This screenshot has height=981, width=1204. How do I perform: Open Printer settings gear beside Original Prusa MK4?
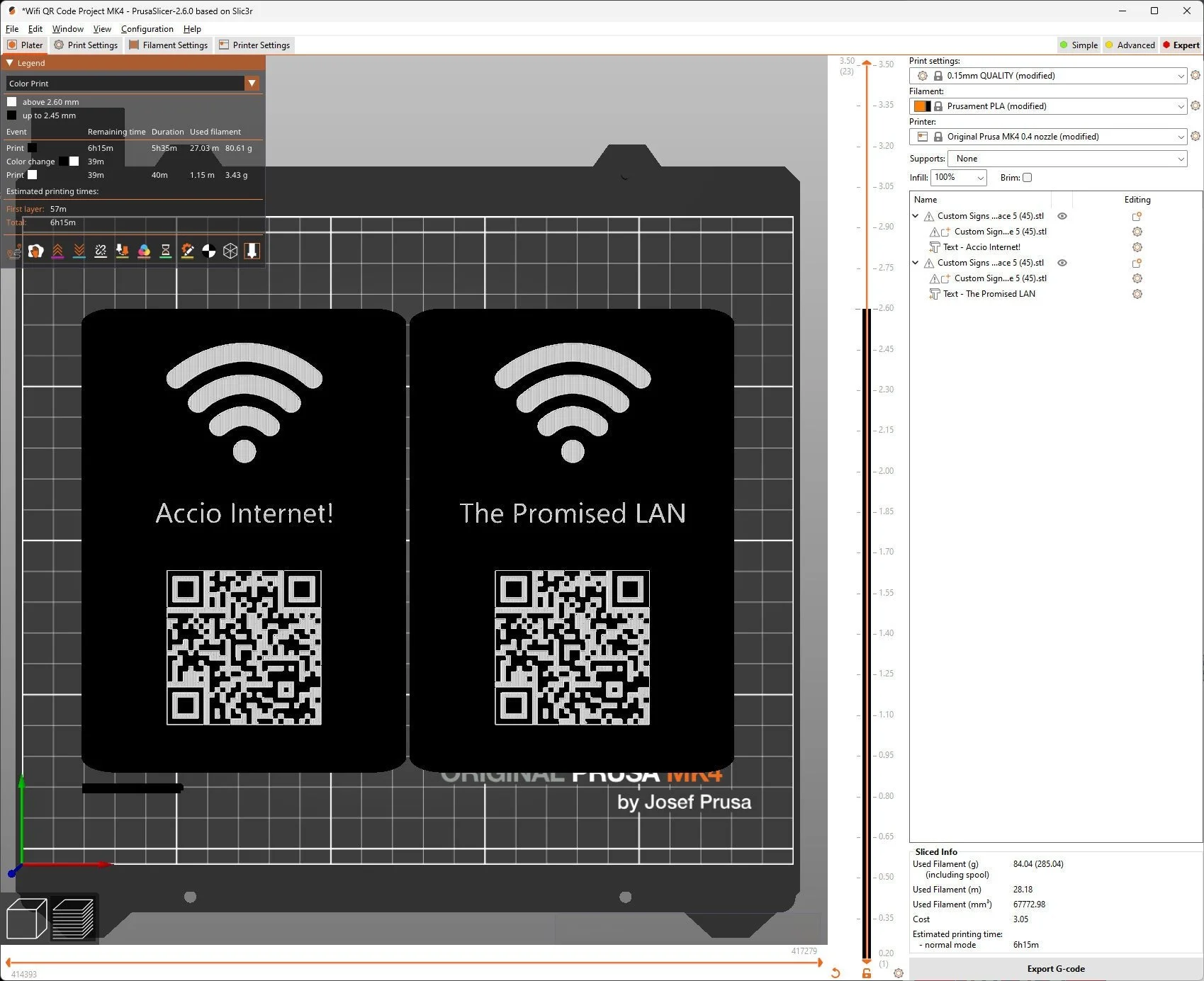click(1195, 136)
